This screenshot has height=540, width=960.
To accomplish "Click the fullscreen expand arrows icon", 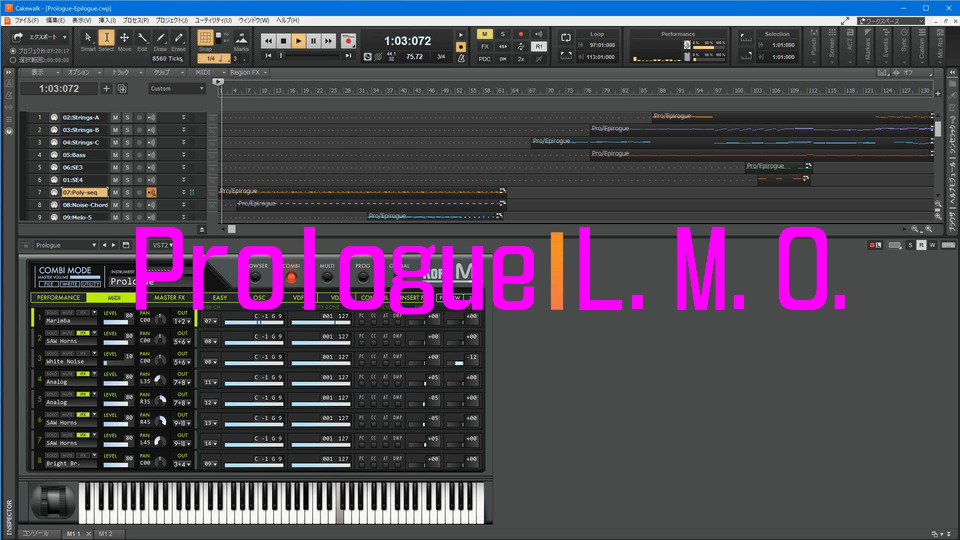I will click(845, 21).
